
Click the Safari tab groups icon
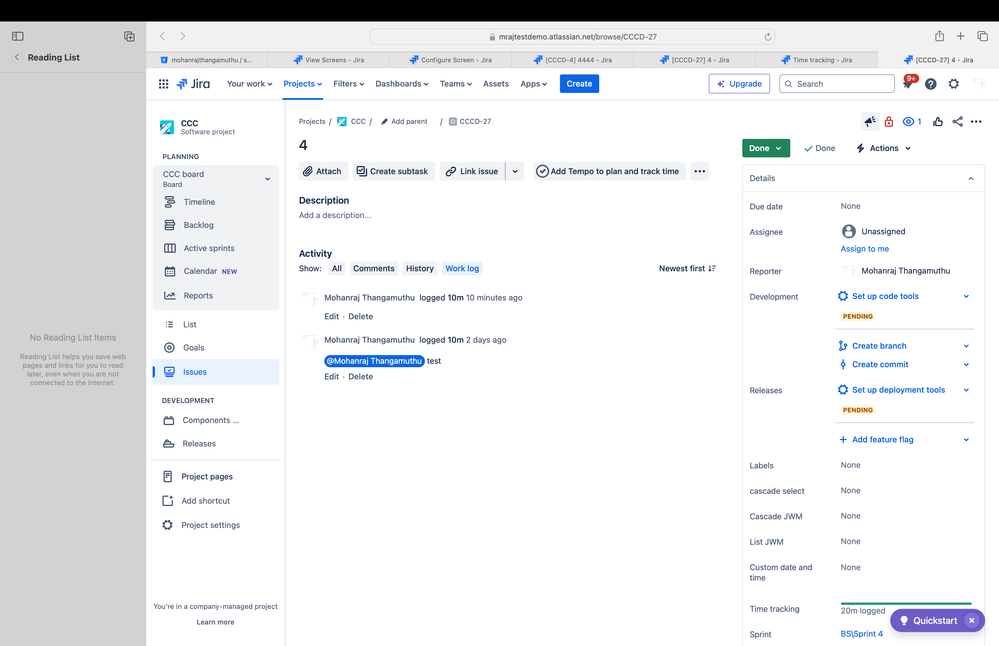pyautogui.click(x=129, y=36)
